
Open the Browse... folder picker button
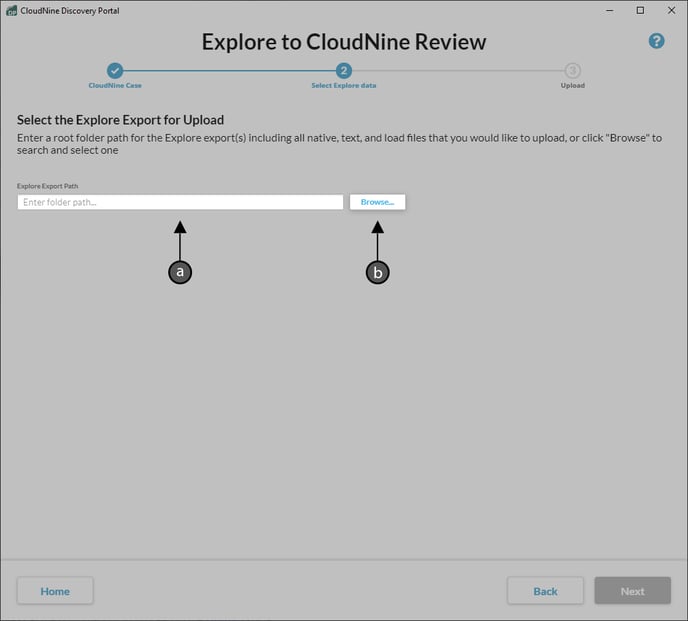[377, 202]
